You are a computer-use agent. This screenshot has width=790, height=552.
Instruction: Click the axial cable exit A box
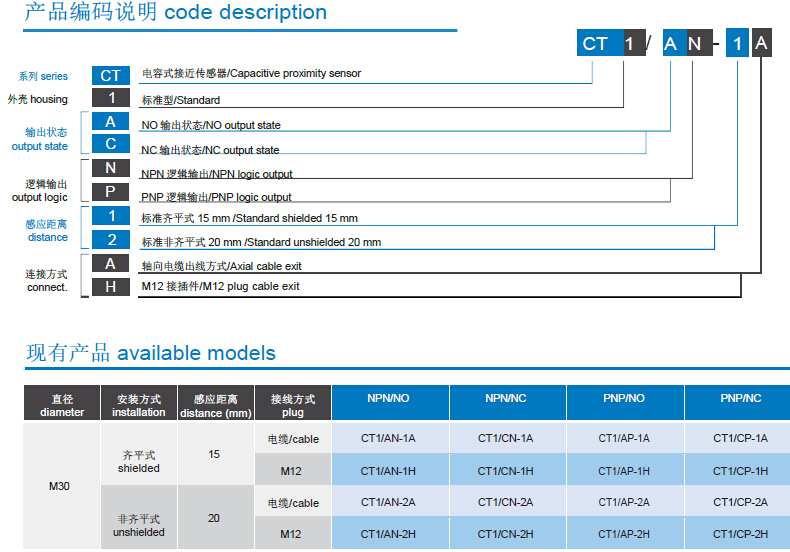coord(110,263)
